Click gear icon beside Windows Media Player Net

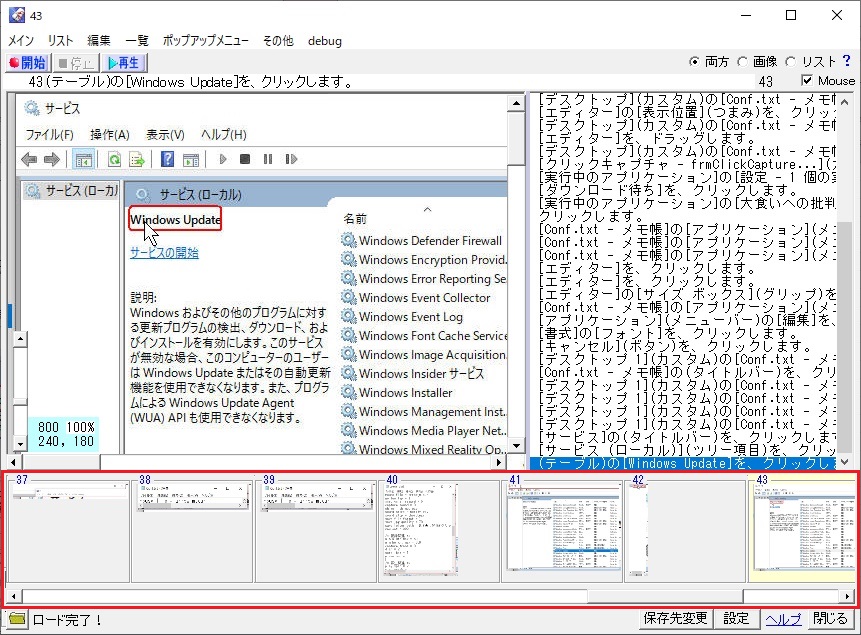(348, 430)
